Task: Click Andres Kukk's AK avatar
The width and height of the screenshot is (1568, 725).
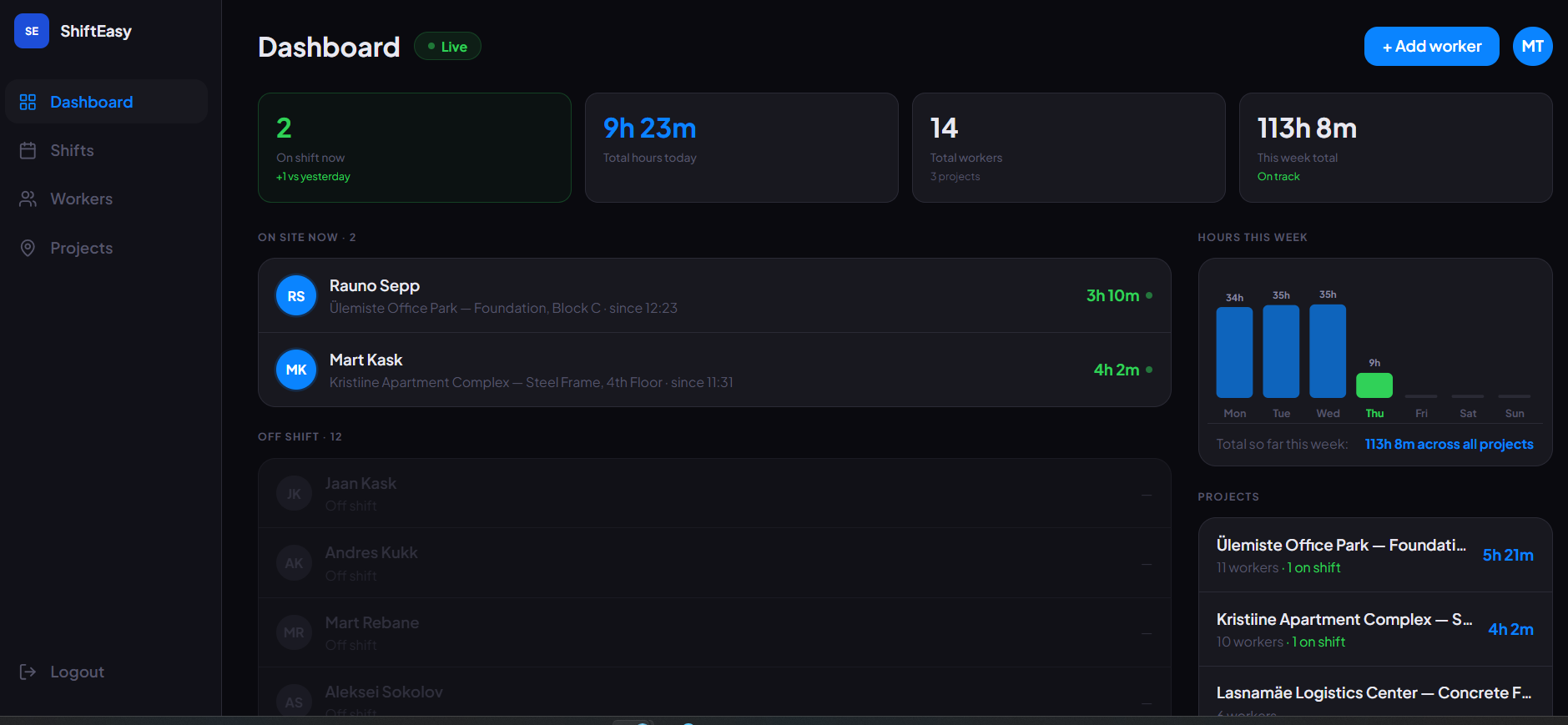Action: (294, 563)
